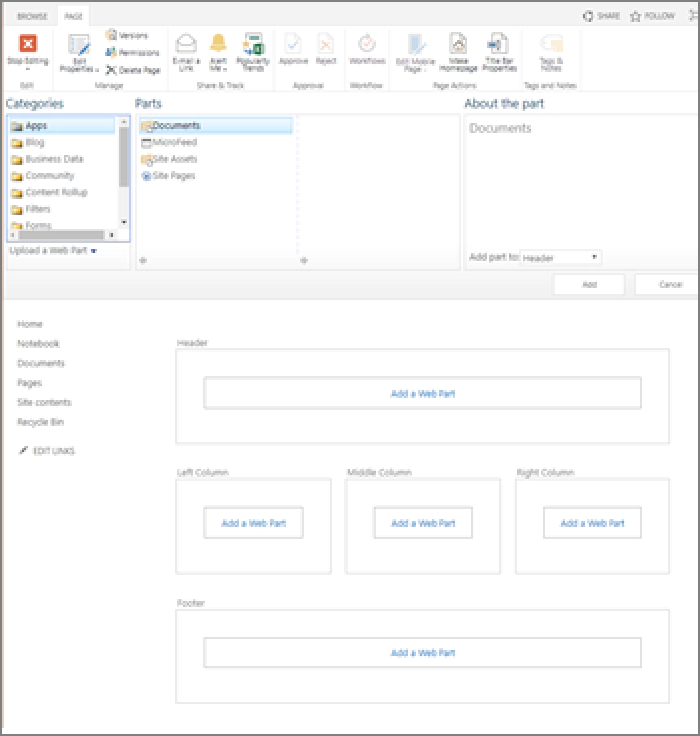Select the Site Pages part
This screenshot has width=700, height=736.
(x=169, y=176)
